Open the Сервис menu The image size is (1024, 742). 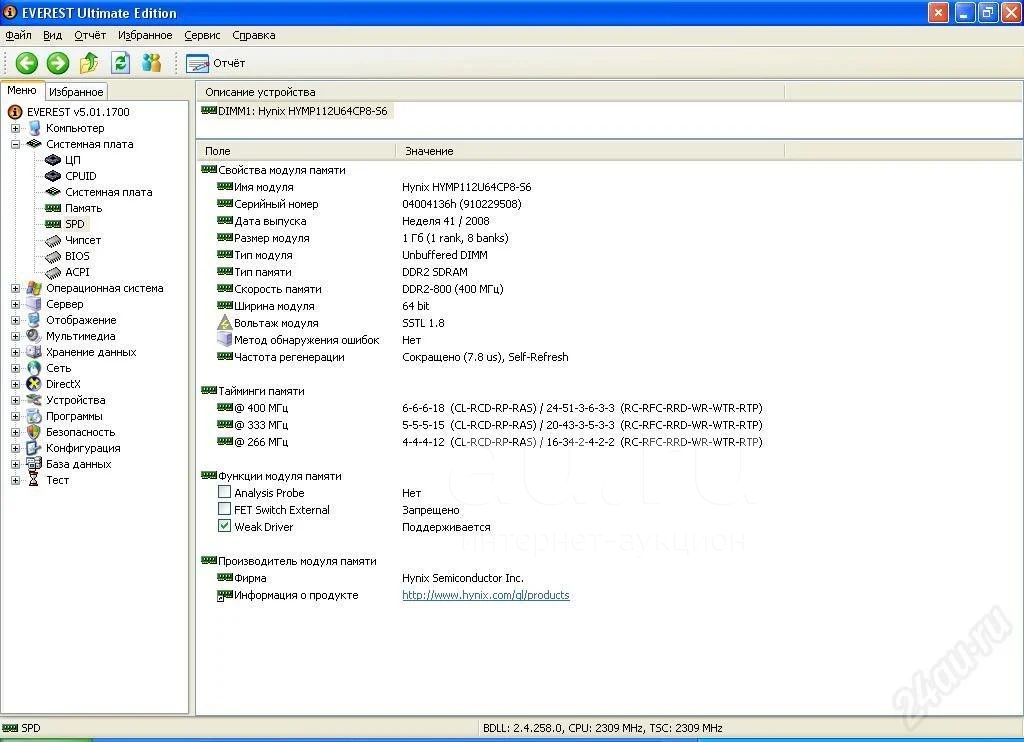[x=202, y=35]
